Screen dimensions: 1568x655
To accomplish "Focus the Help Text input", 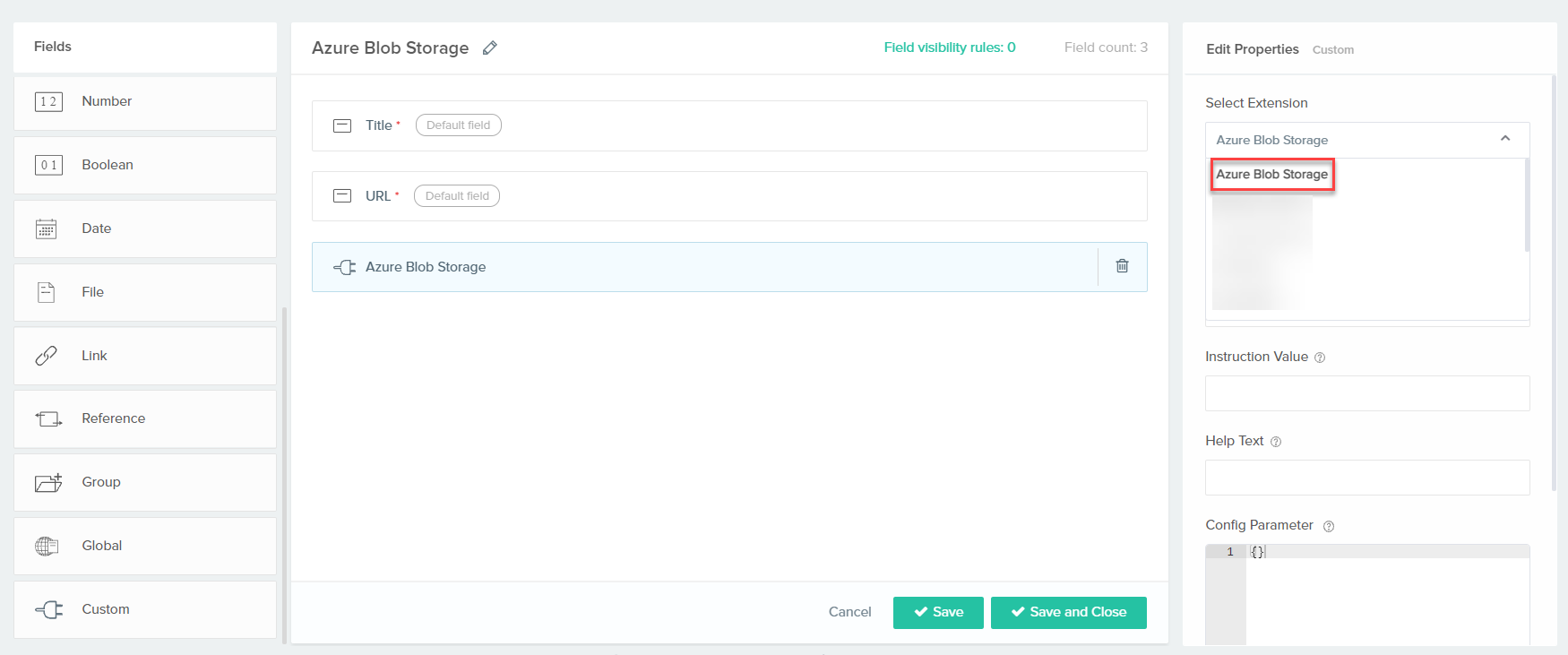I will [1367, 478].
